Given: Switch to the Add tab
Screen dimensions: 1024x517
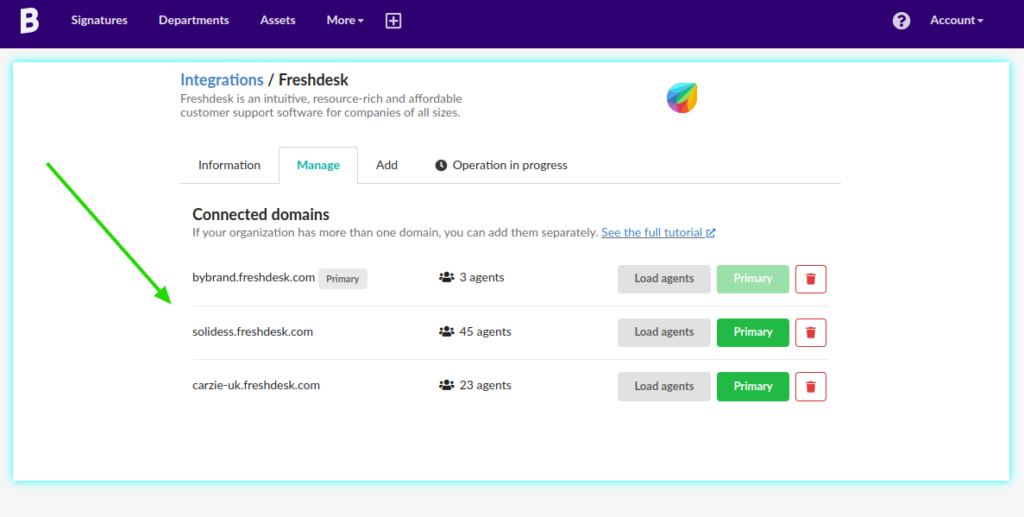Looking at the screenshot, I should coord(387,165).
